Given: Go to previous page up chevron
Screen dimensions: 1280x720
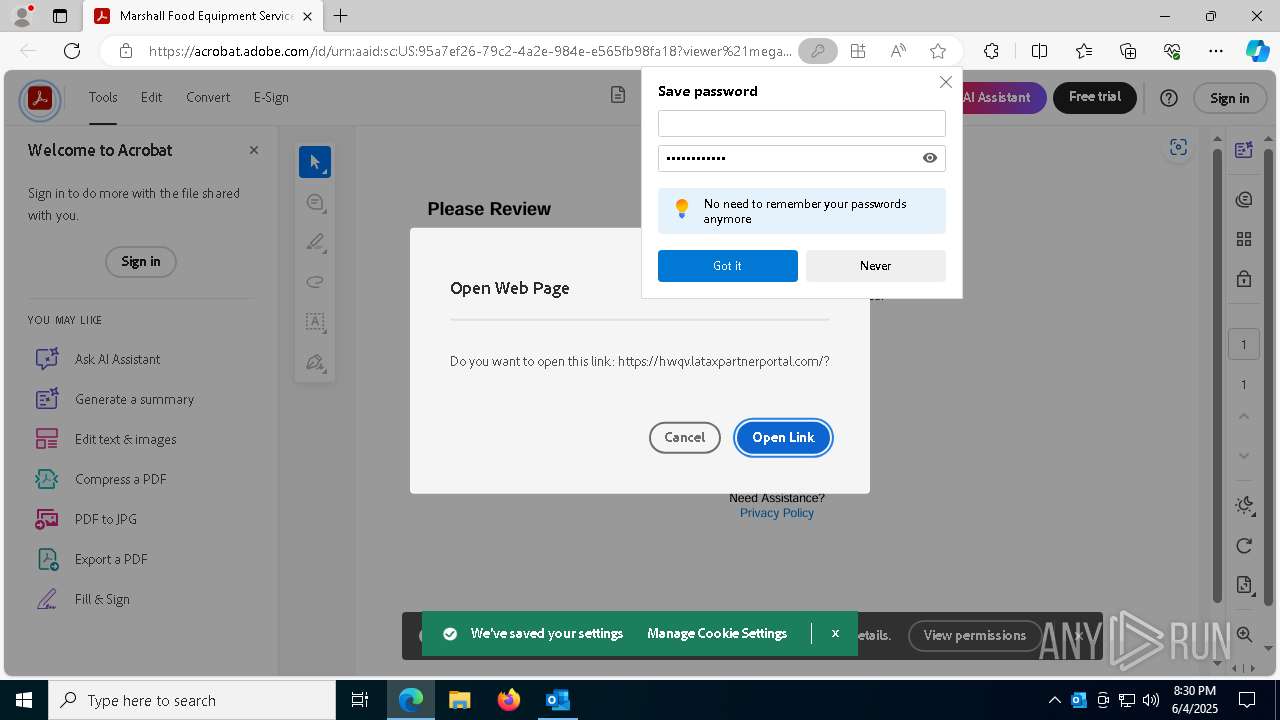Looking at the screenshot, I should (x=1244, y=416).
